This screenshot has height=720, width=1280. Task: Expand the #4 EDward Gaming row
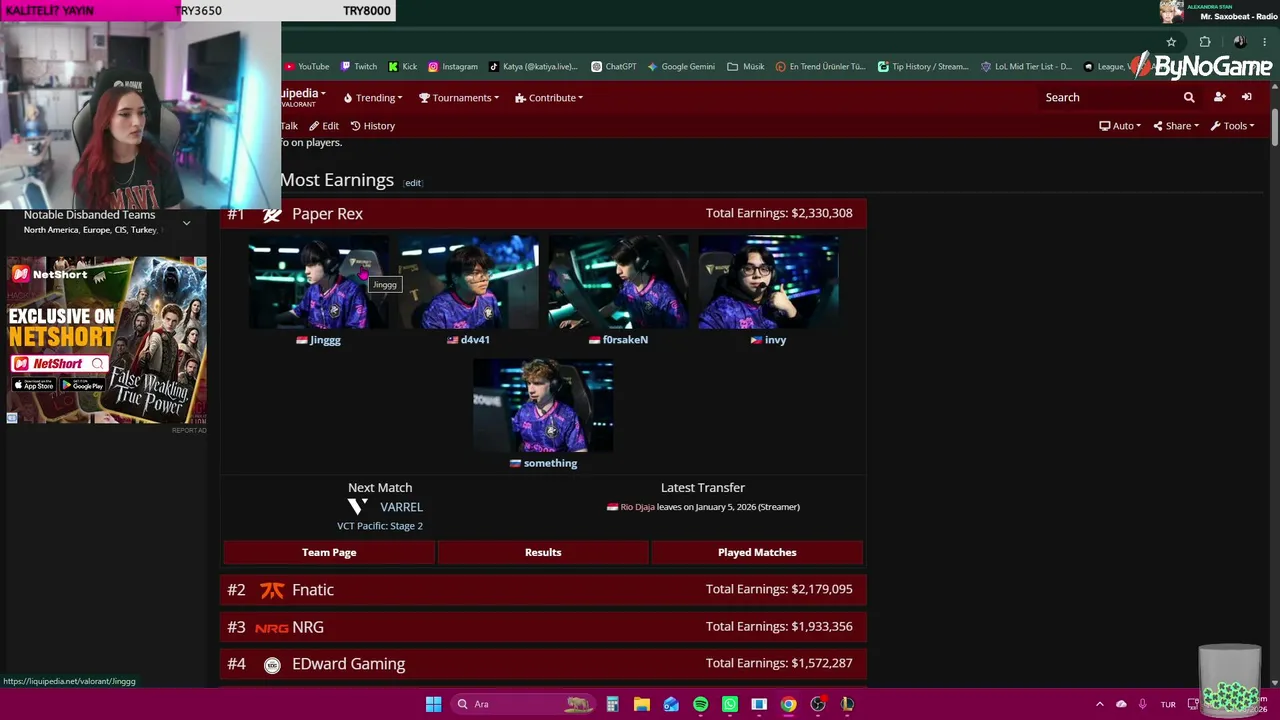(x=543, y=664)
